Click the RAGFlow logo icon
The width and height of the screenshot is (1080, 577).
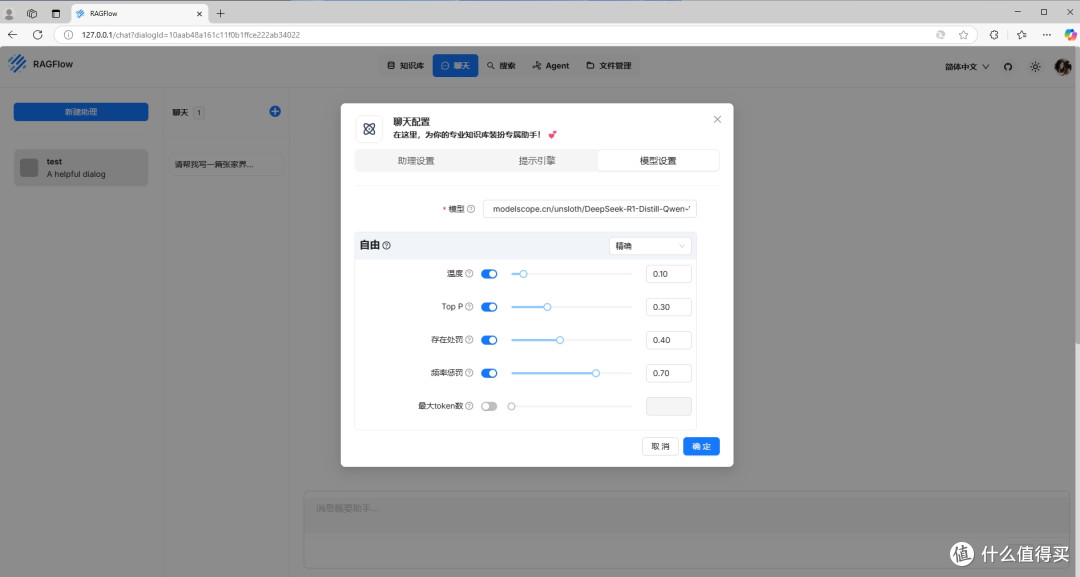coord(17,64)
